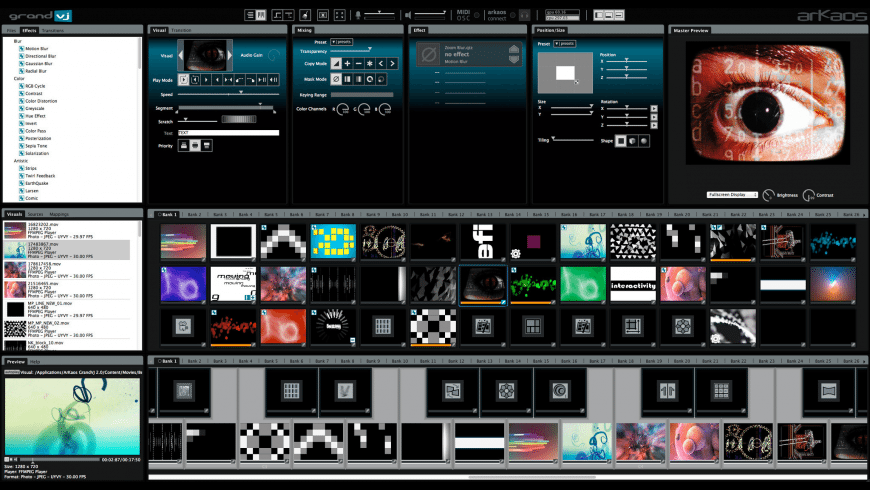Adjust the Contrast knob
Viewport: 870px width, 490px height.
tap(808, 195)
